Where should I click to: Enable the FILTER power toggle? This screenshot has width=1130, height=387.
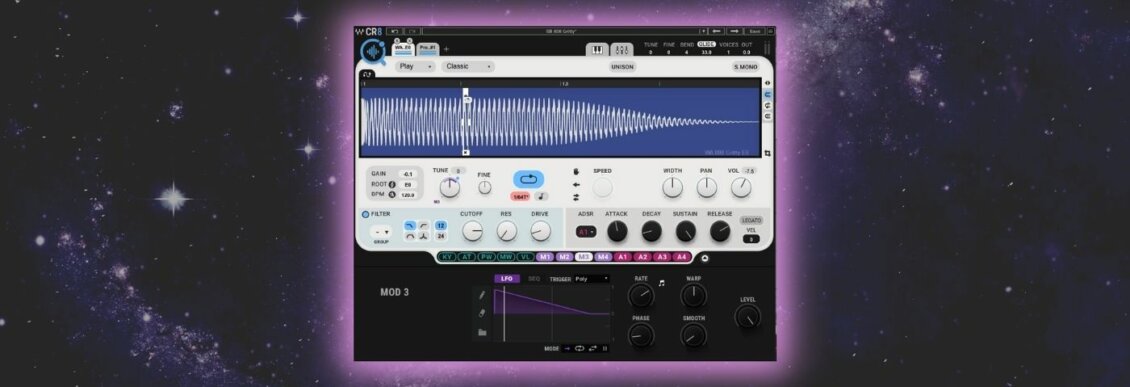click(365, 214)
